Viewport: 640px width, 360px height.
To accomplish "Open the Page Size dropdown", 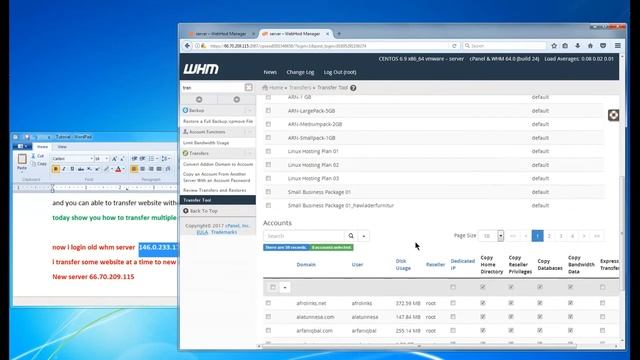I will (x=491, y=236).
